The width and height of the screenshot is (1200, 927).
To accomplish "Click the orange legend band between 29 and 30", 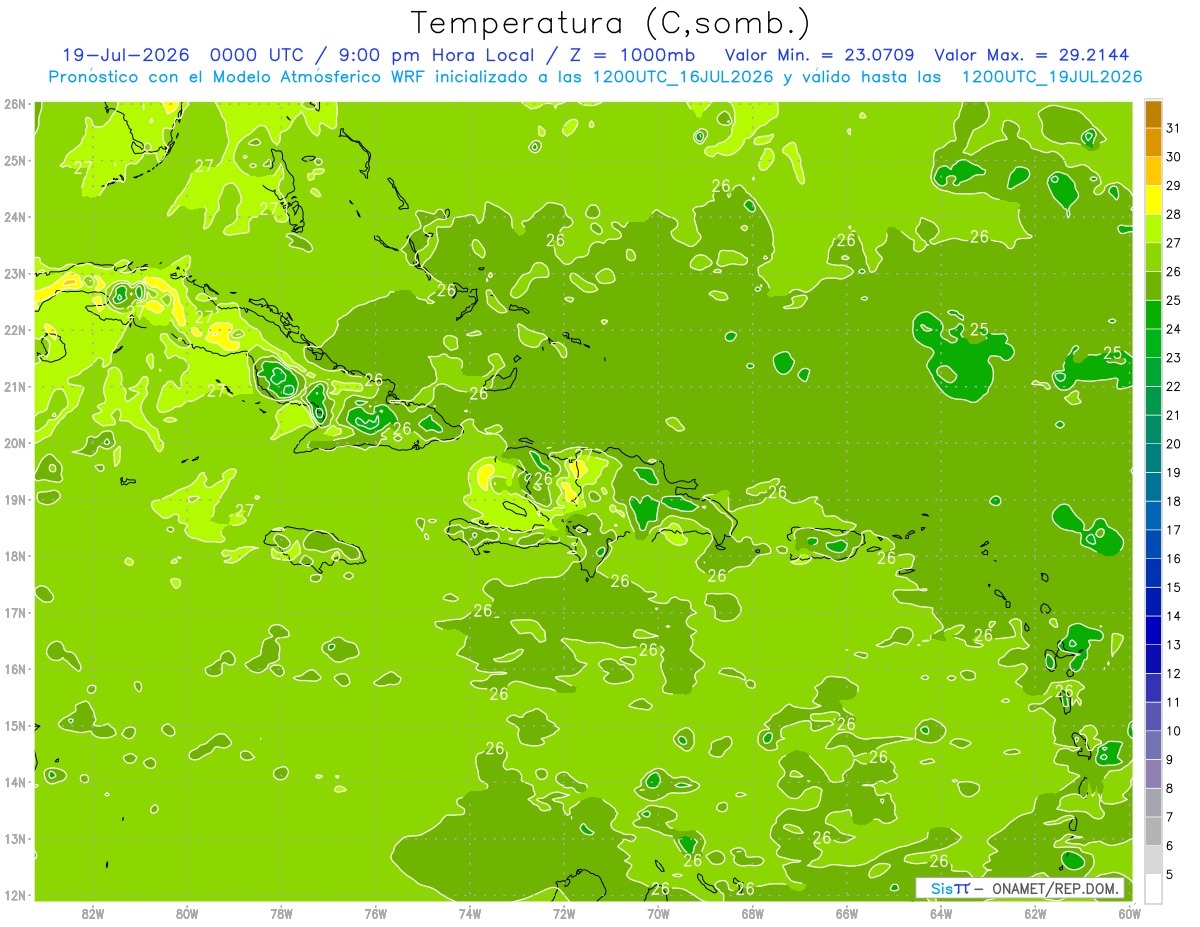I will [x=1153, y=172].
